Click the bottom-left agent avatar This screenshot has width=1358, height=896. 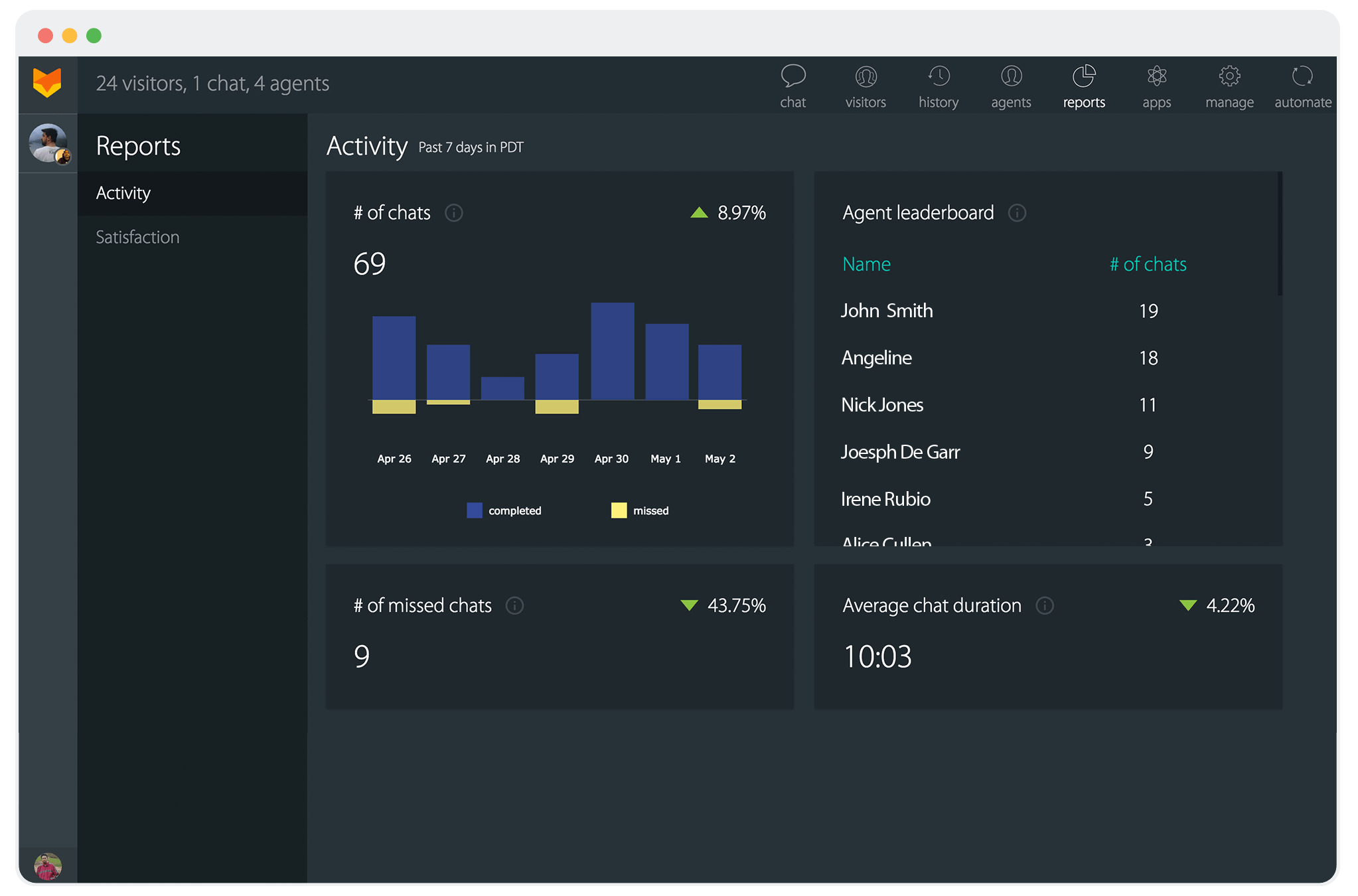pos(48,866)
